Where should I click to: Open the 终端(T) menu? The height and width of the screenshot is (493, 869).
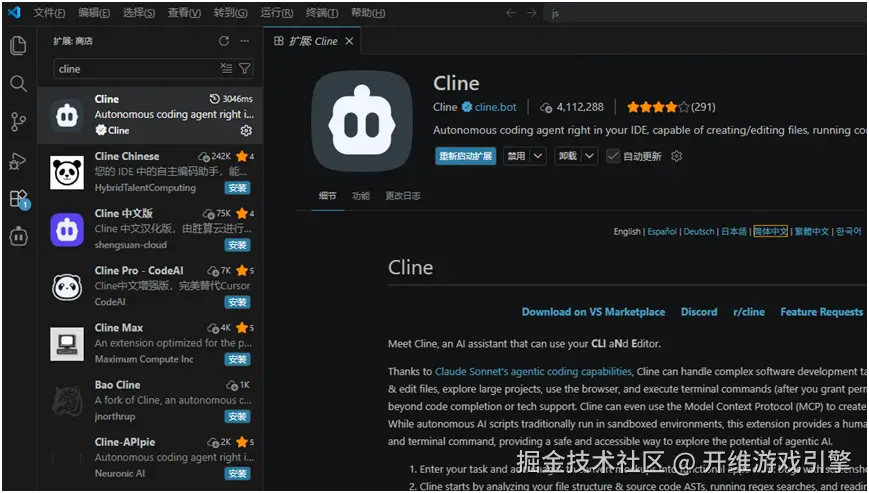coord(322,13)
